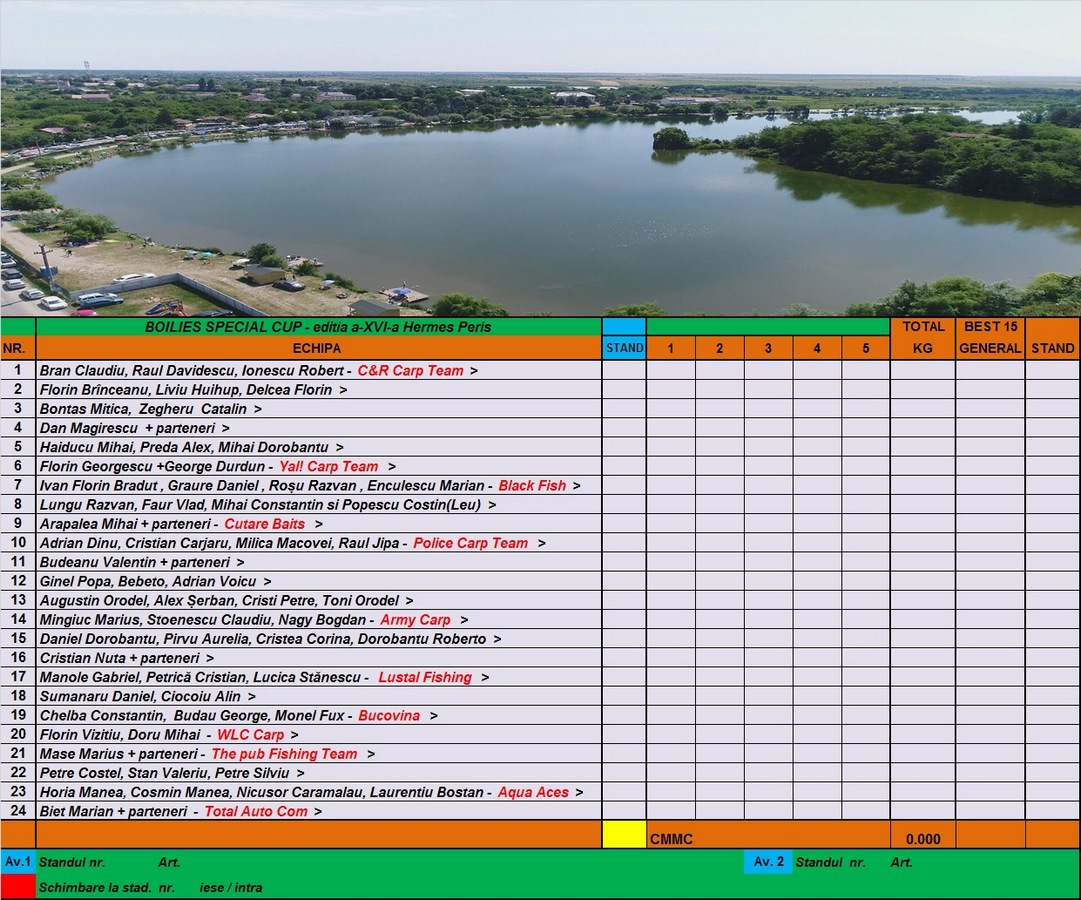
Task: Click the blue Av.1 cell
Action: coord(18,861)
